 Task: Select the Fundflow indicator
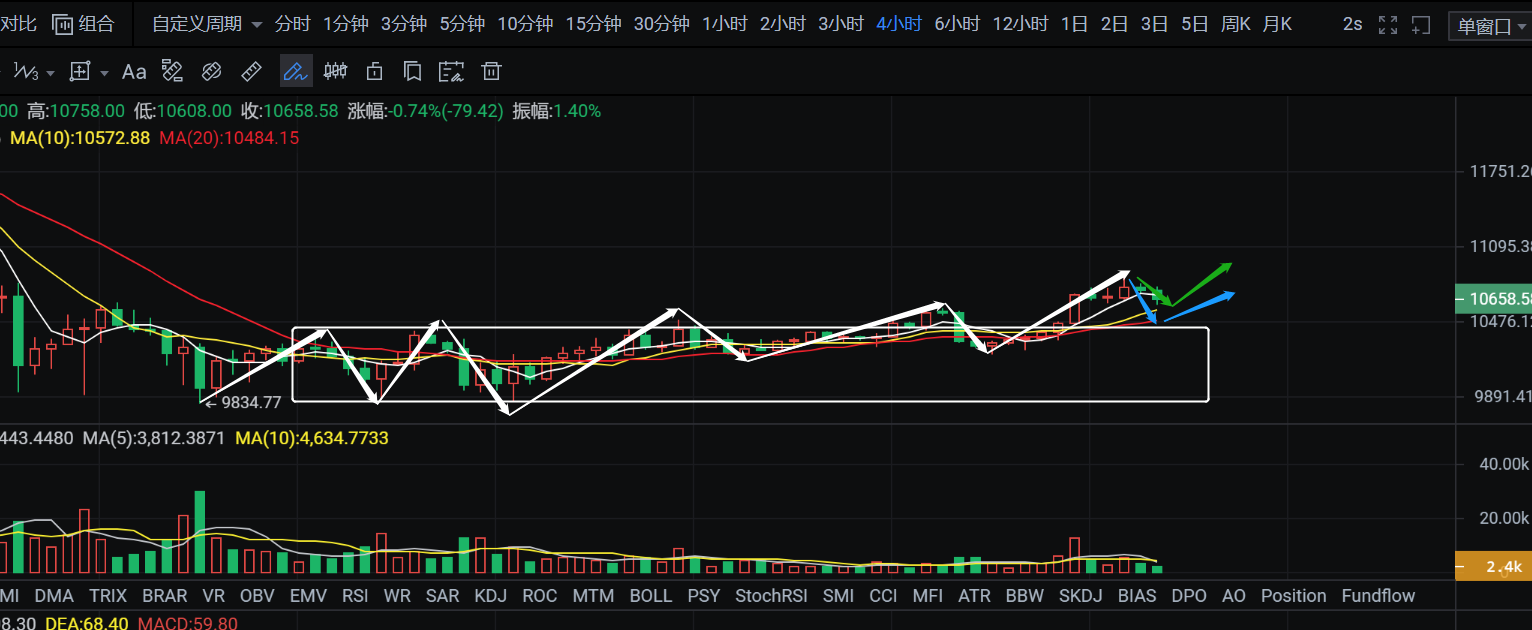pos(1378,596)
